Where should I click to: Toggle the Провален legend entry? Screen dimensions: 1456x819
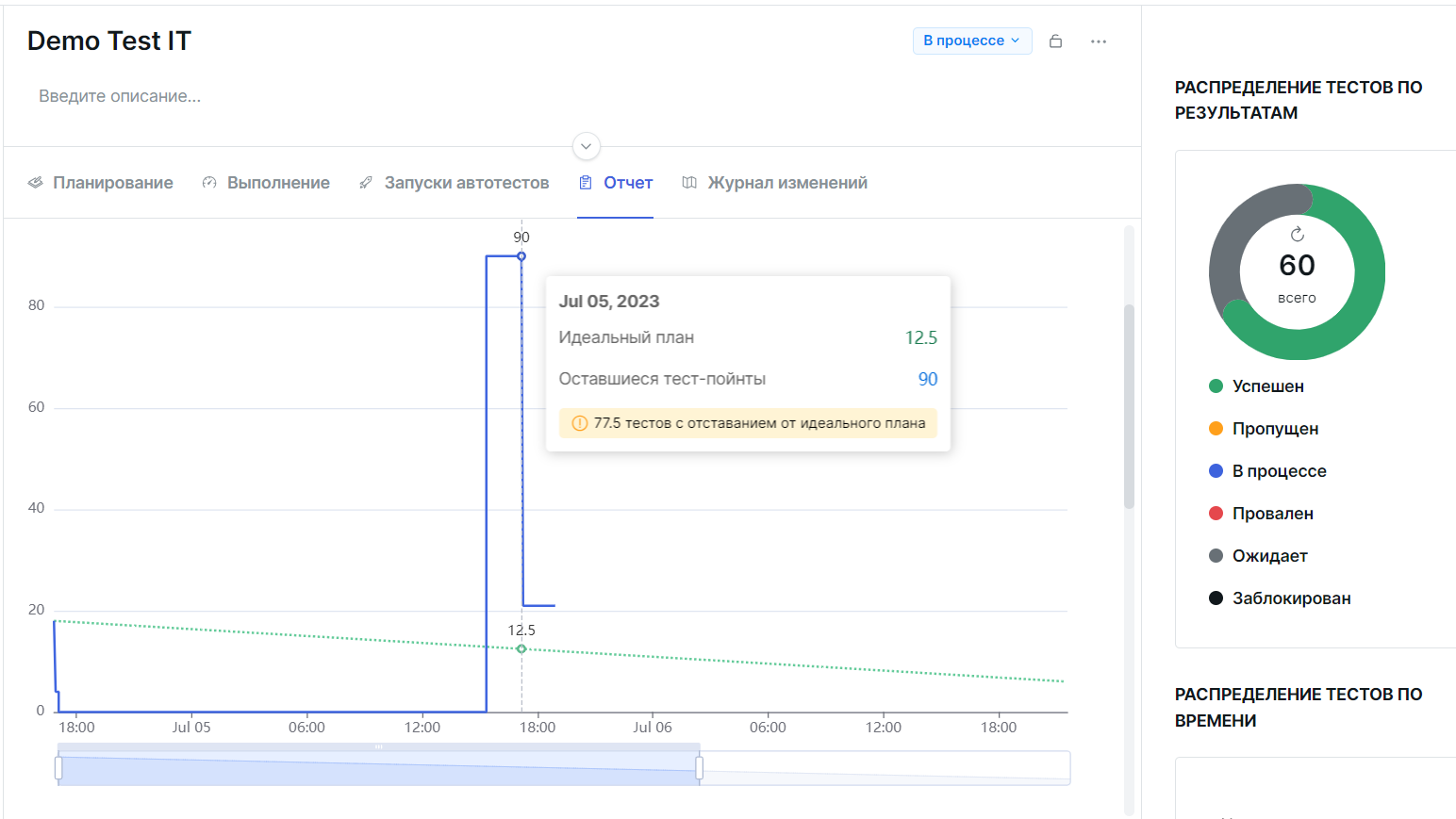(x=1269, y=513)
